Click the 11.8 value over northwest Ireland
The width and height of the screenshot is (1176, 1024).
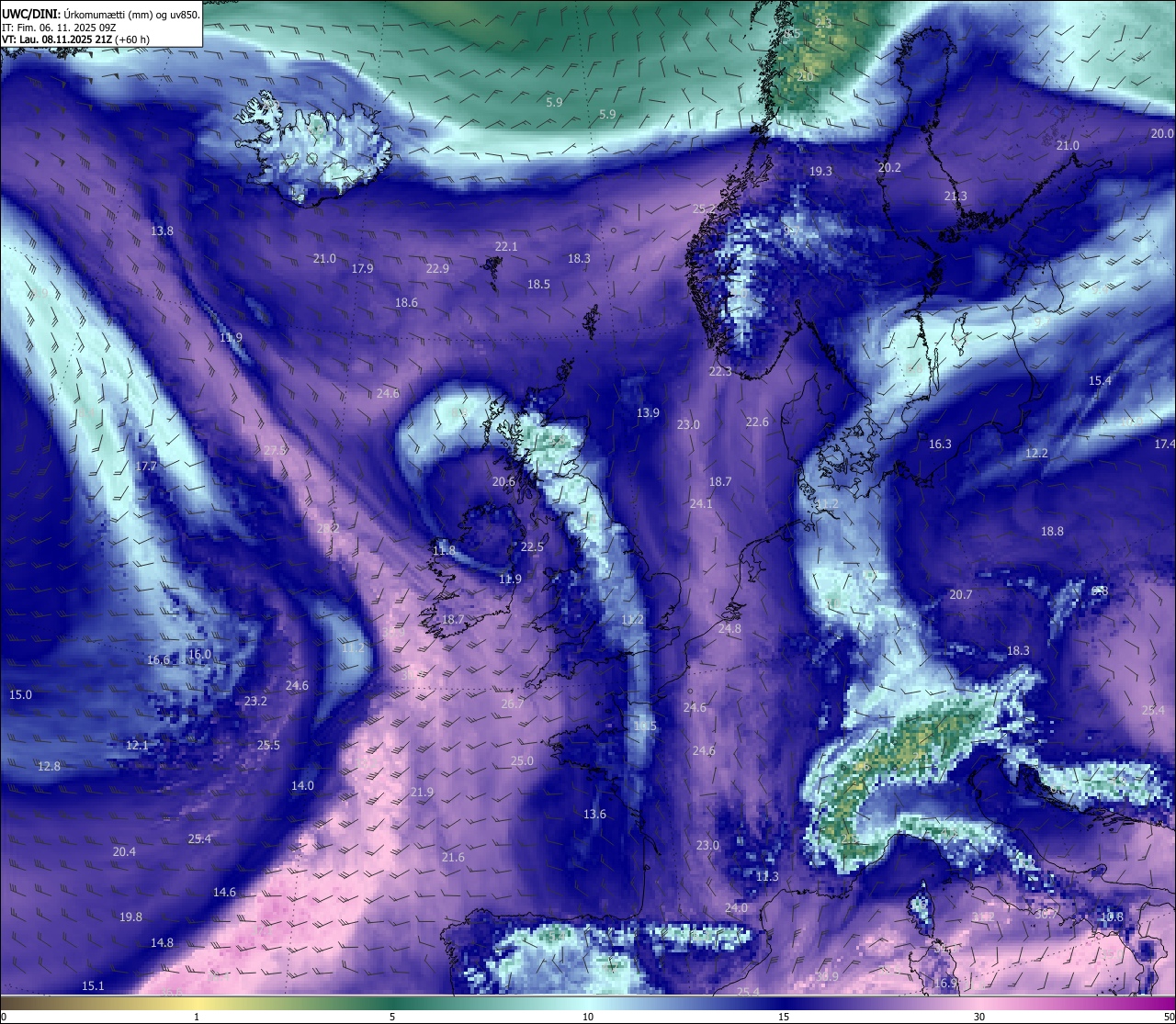click(443, 551)
